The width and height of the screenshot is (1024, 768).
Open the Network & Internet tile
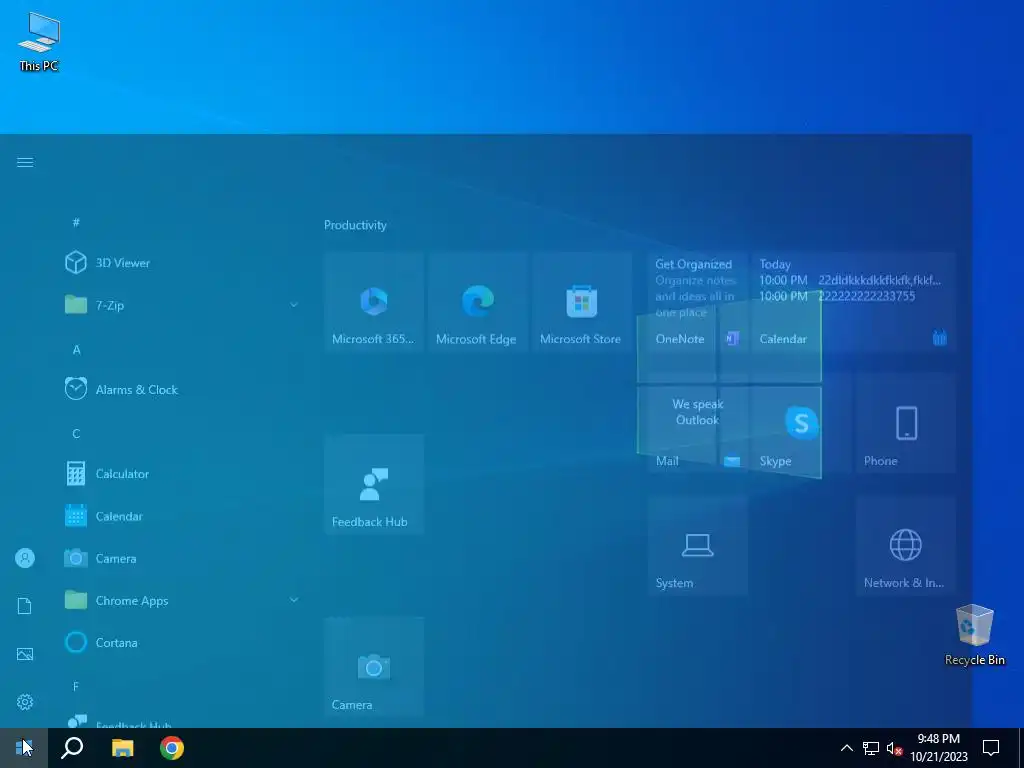[906, 546]
